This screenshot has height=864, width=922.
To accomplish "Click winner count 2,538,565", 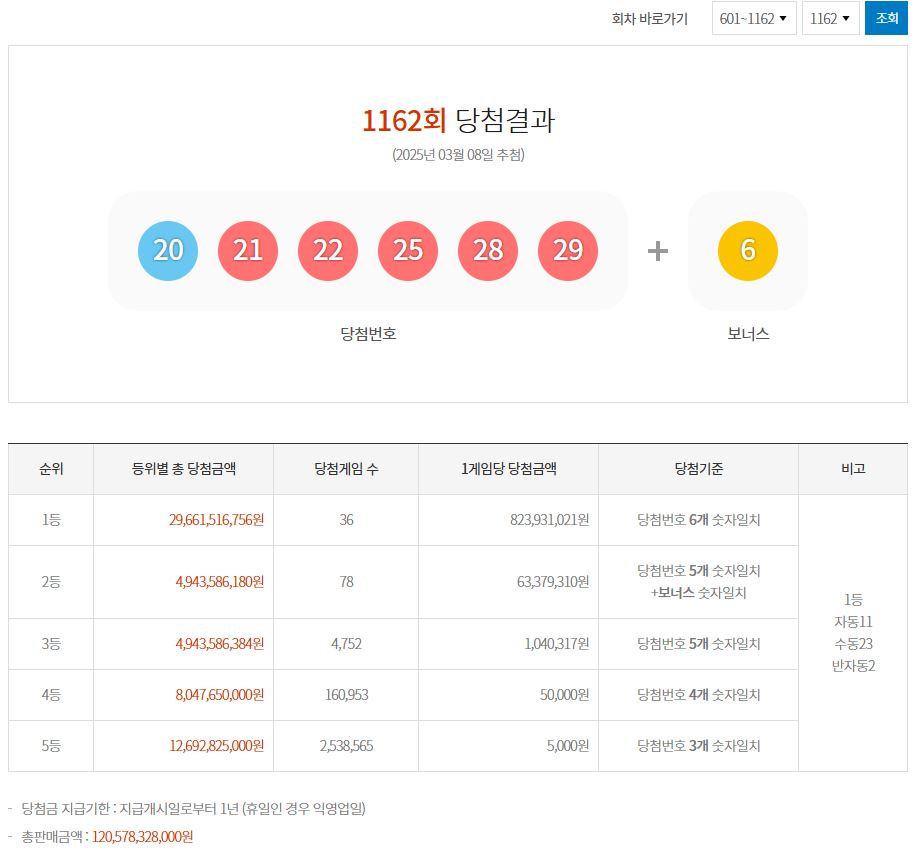I will (x=346, y=746).
